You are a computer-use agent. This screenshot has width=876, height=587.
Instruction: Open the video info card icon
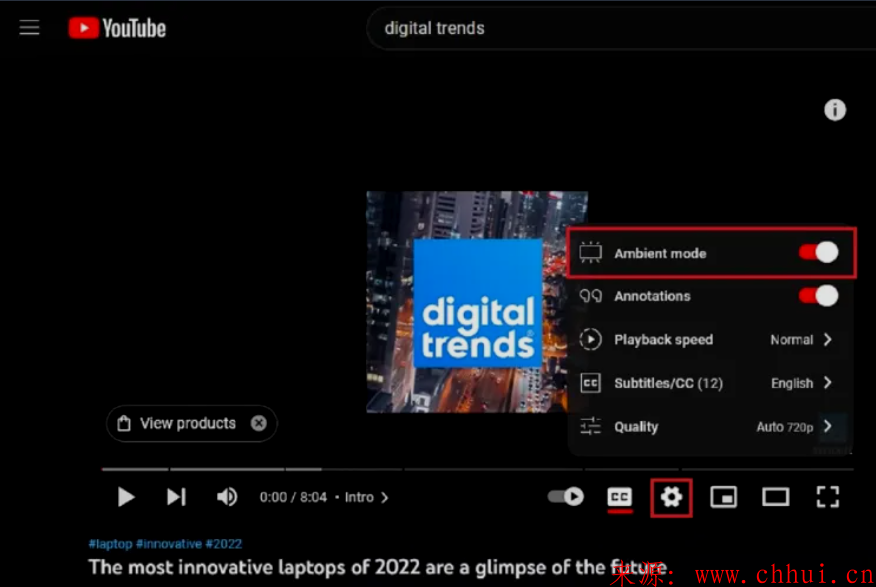pyautogui.click(x=835, y=109)
